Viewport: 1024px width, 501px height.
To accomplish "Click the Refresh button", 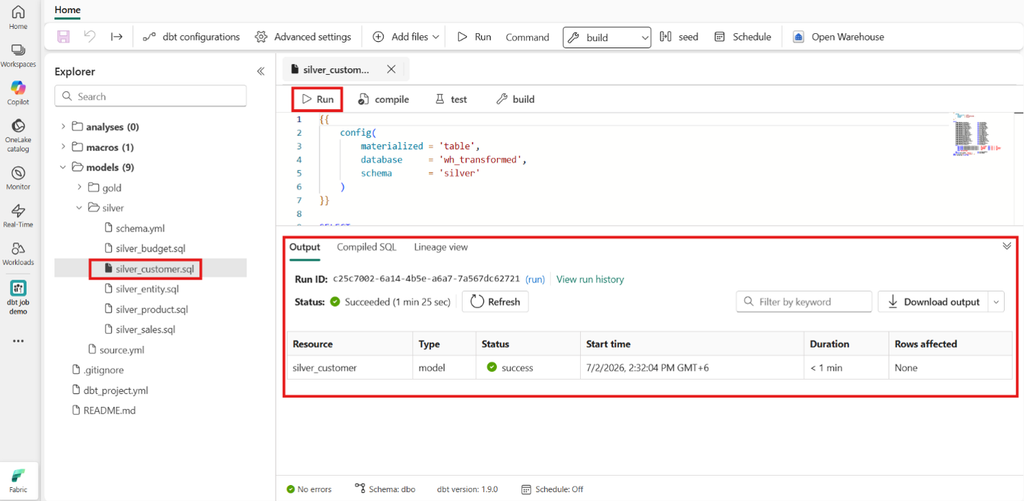I will coord(495,302).
